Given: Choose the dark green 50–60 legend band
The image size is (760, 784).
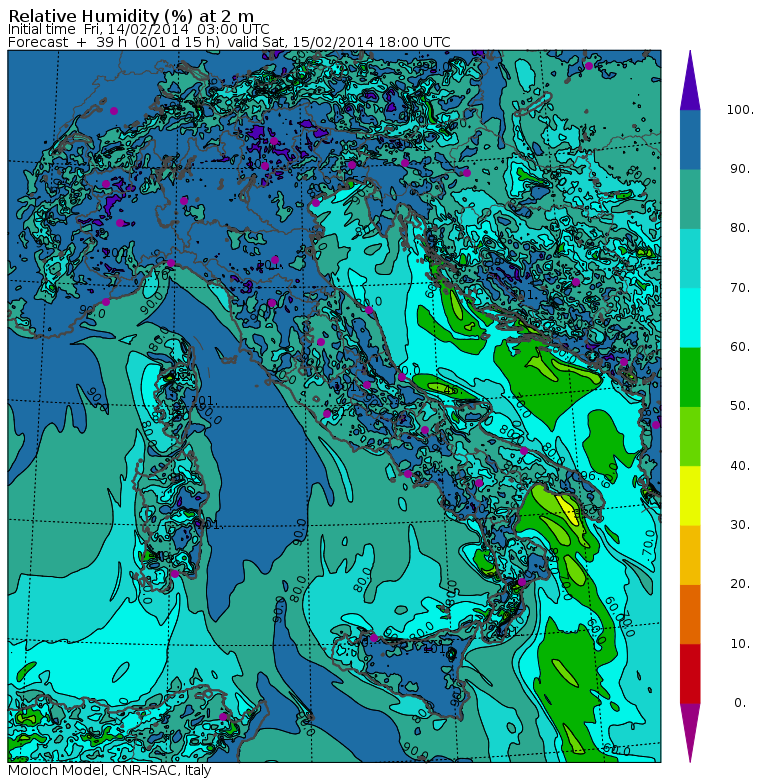Looking at the screenshot, I should [690, 377].
